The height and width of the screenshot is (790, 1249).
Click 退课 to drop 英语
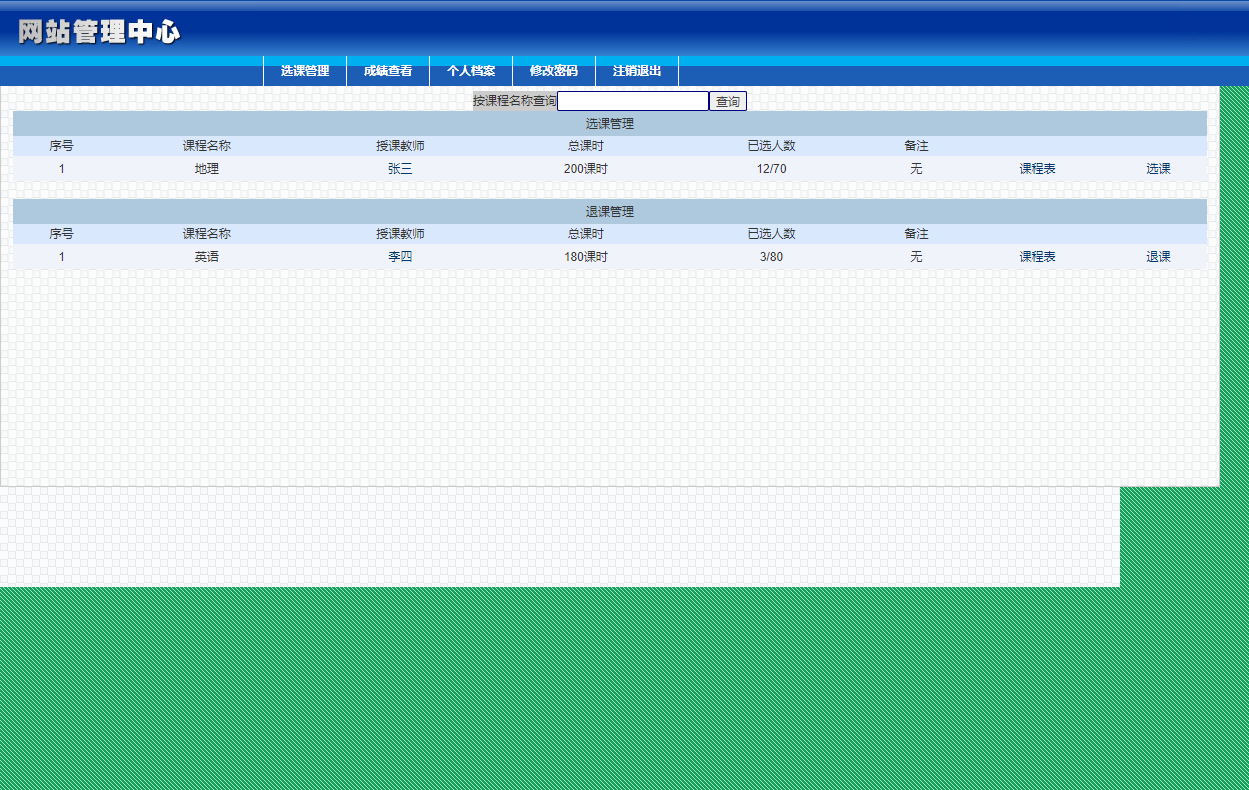point(1158,257)
